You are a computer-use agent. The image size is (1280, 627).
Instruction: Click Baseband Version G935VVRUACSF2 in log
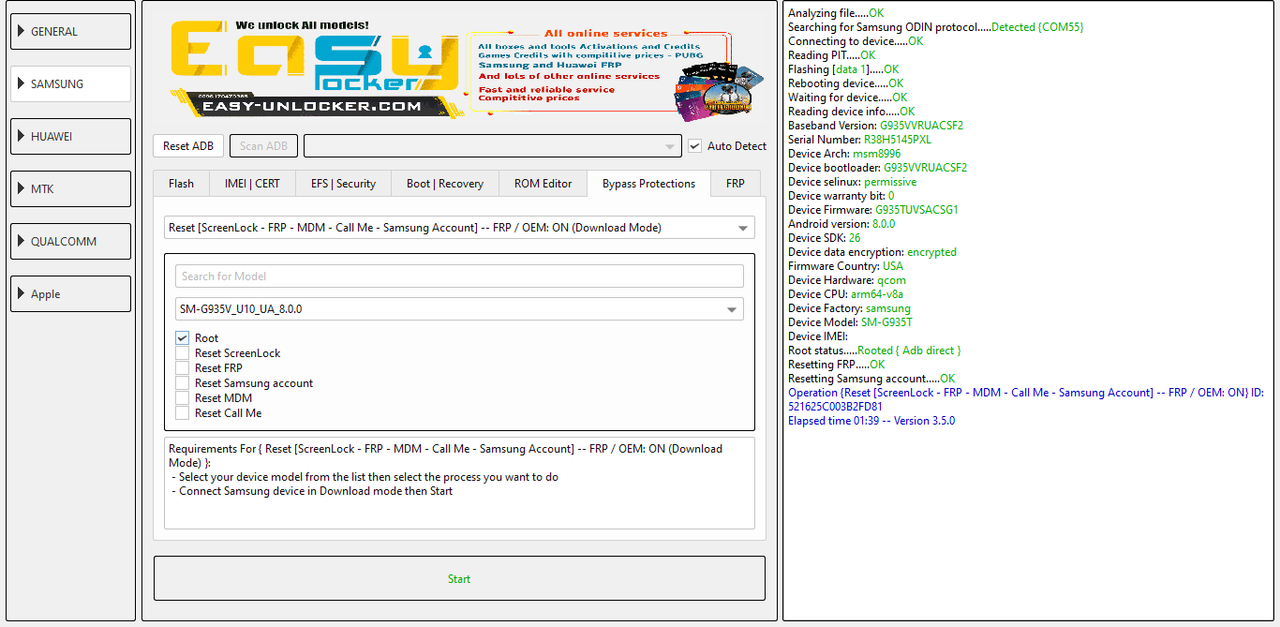[876, 126]
